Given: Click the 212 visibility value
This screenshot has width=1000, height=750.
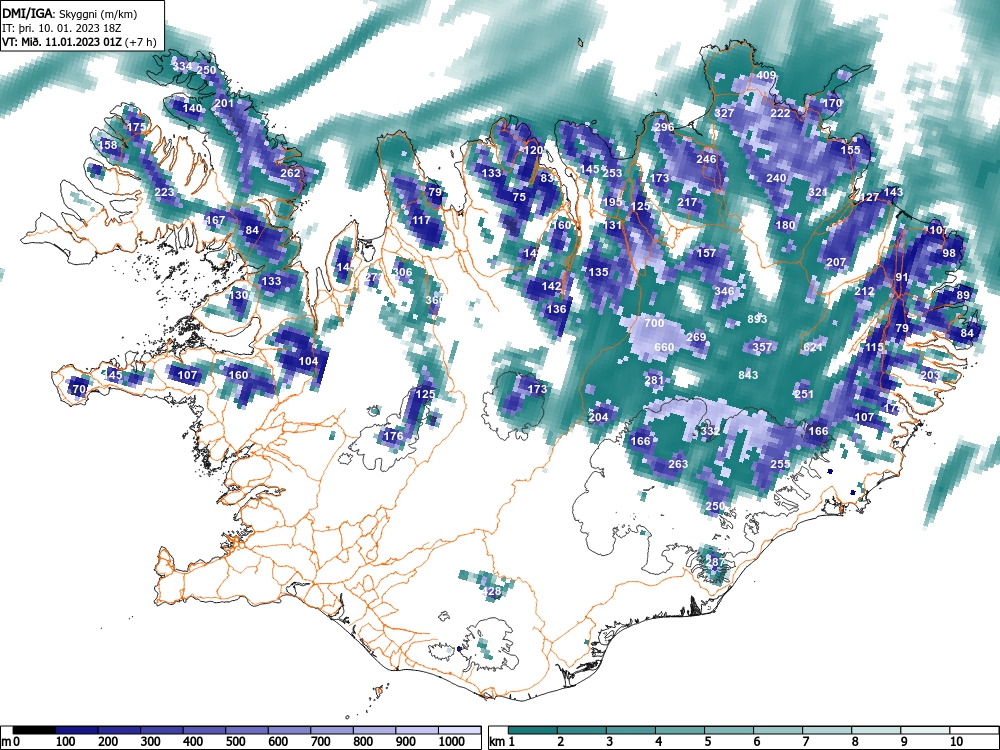Looking at the screenshot, I should 864,291.
